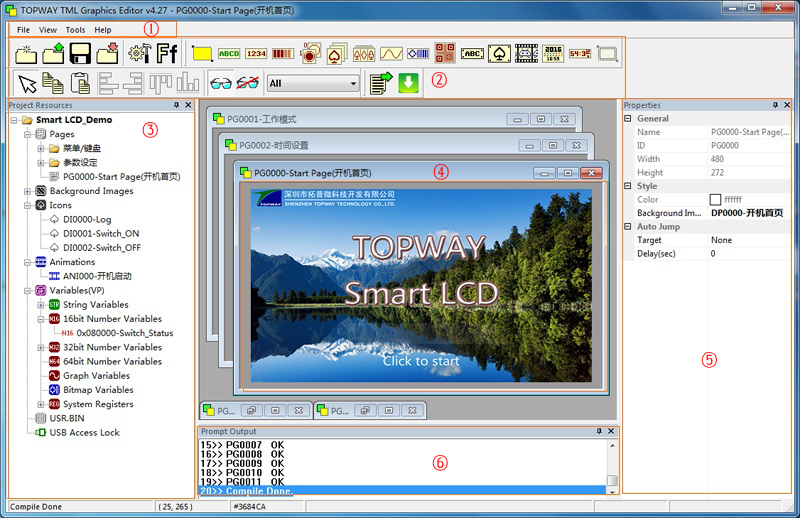Expand the 菜单/键盘 folder

pos(41,149)
